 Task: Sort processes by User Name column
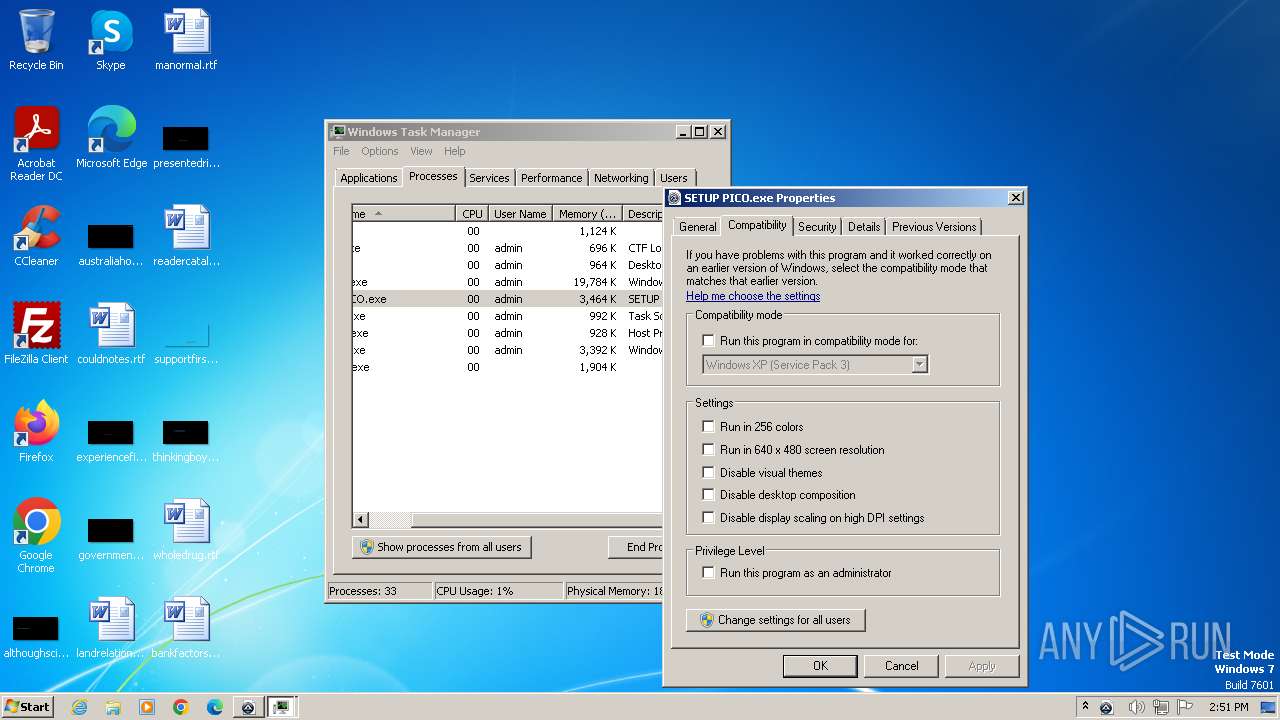pyautogui.click(x=520, y=214)
